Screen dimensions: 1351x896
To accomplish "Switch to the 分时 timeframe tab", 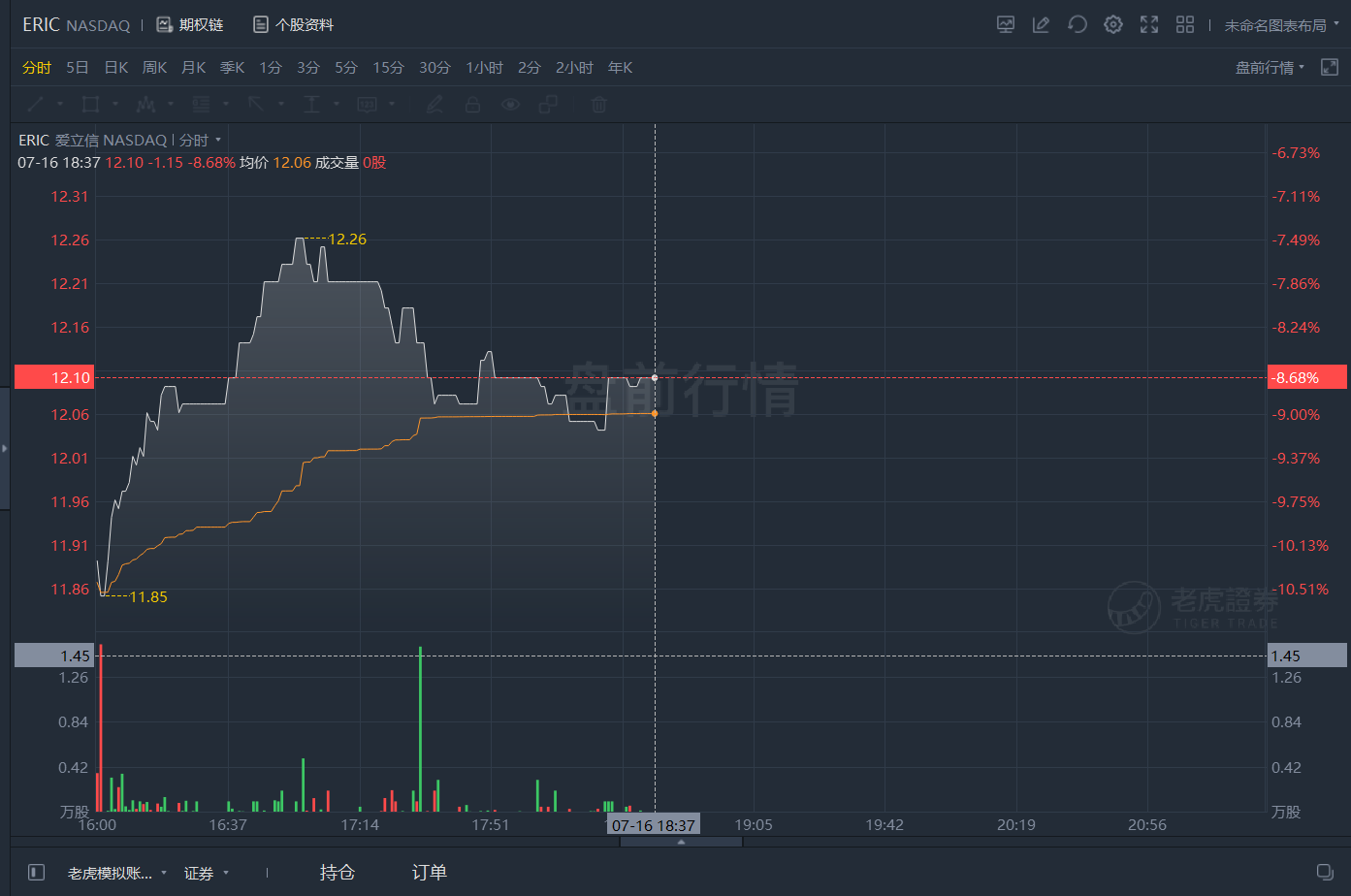I will click(x=37, y=67).
